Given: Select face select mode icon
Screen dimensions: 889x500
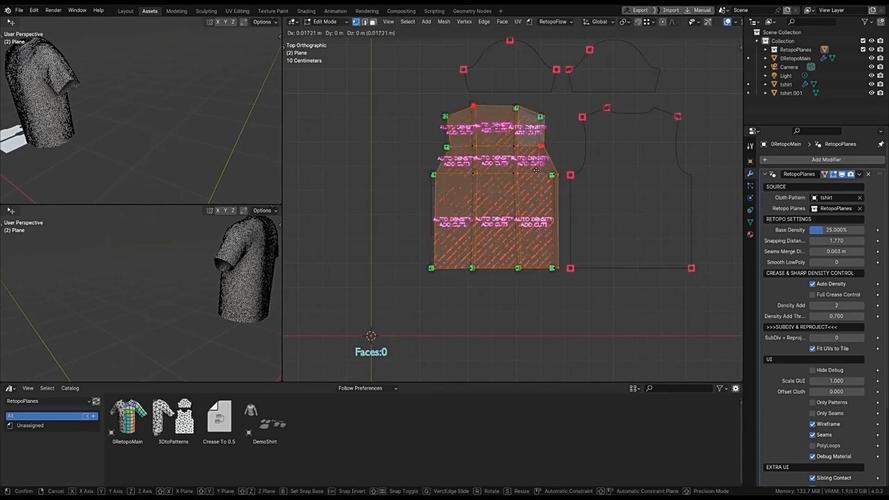Looking at the screenshot, I should [x=372, y=22].
